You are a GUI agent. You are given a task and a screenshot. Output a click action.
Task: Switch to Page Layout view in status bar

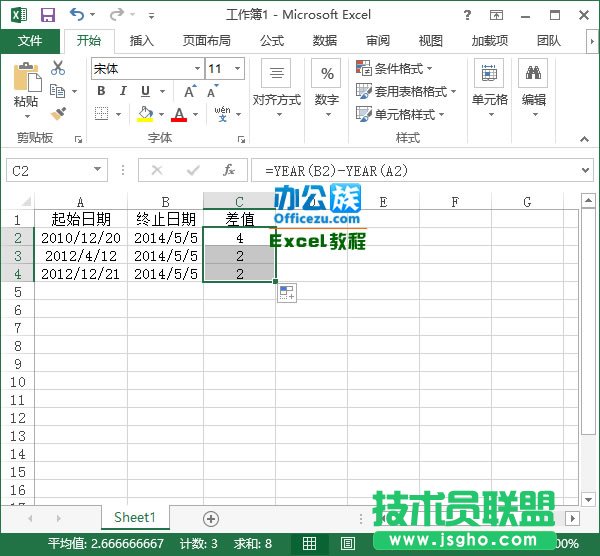pyautogui.click(x=347, y=543)
